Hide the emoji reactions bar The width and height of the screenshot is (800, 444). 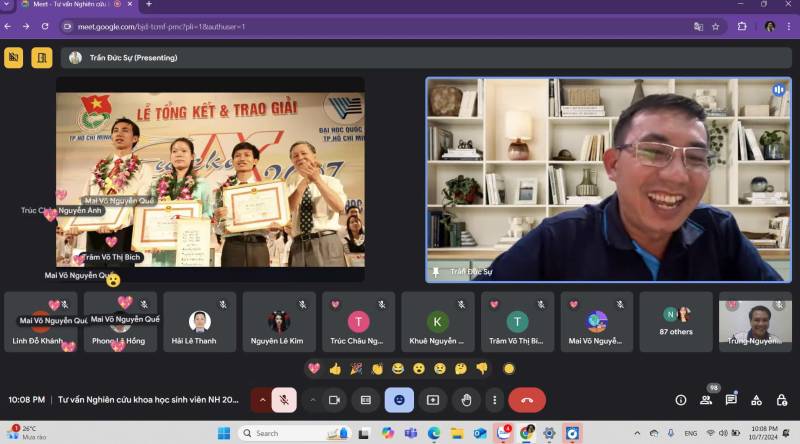click(399, 400)
